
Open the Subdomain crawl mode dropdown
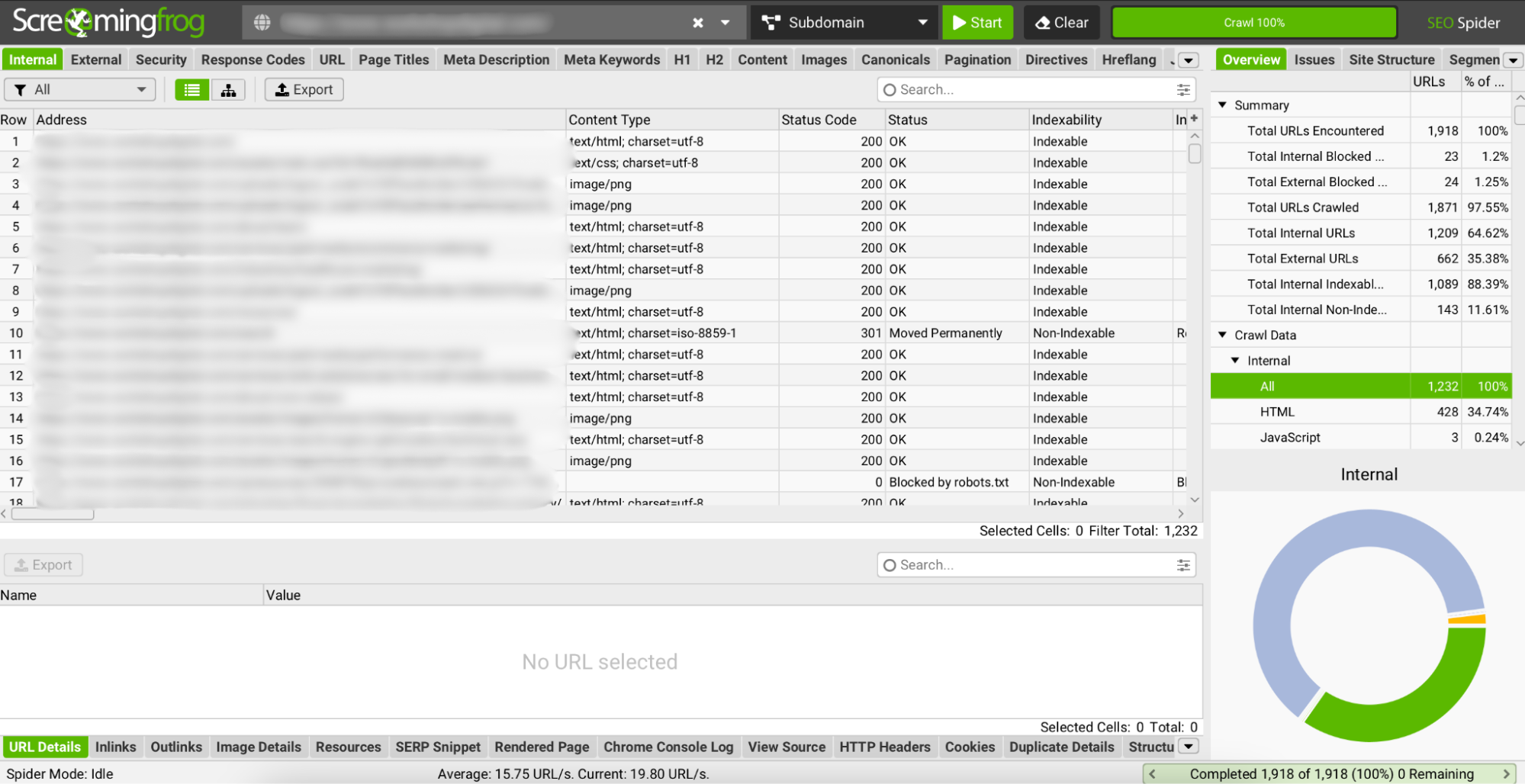[x=844, y=23]
